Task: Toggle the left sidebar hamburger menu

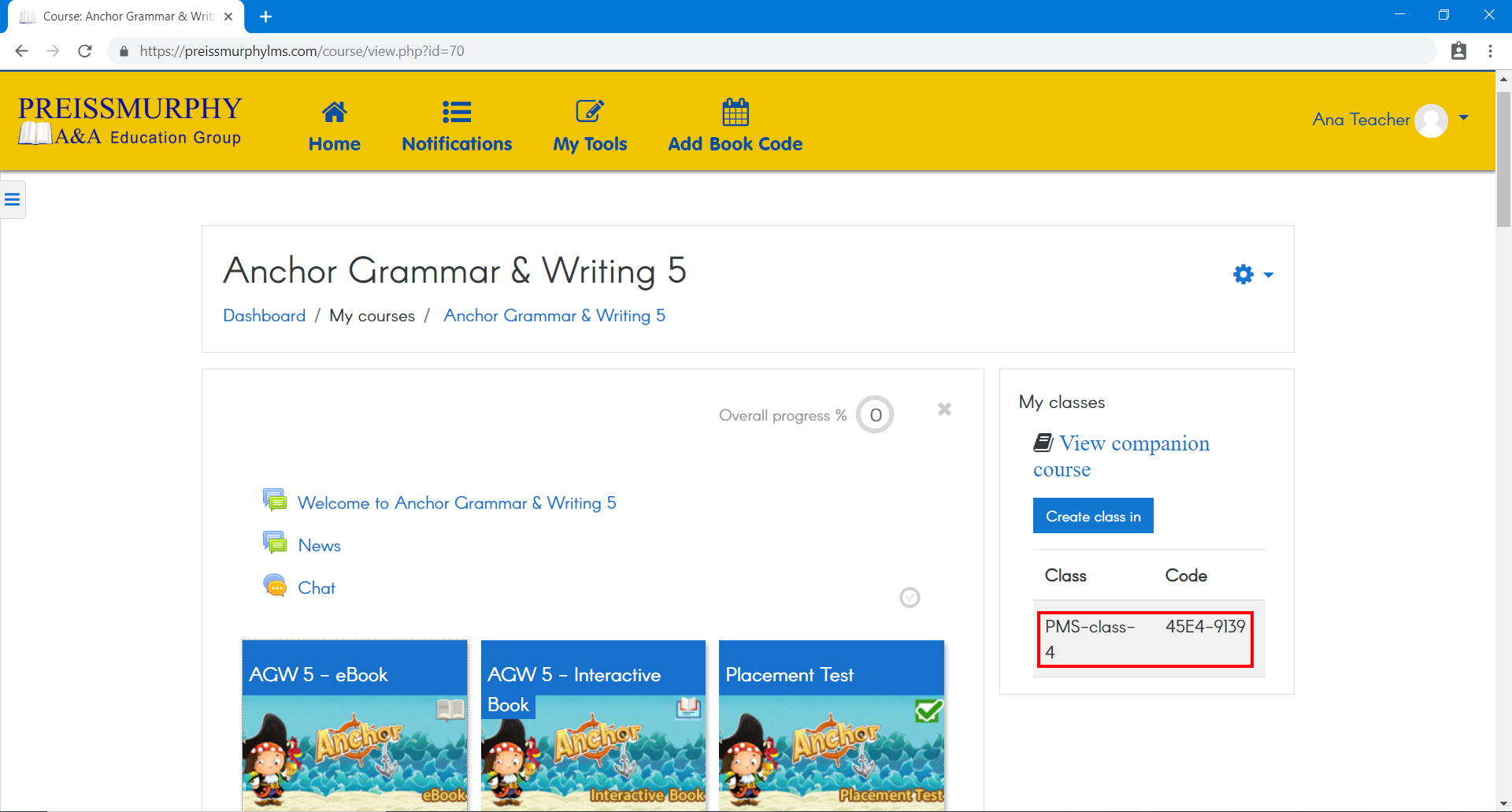Action: coord(13,199)
